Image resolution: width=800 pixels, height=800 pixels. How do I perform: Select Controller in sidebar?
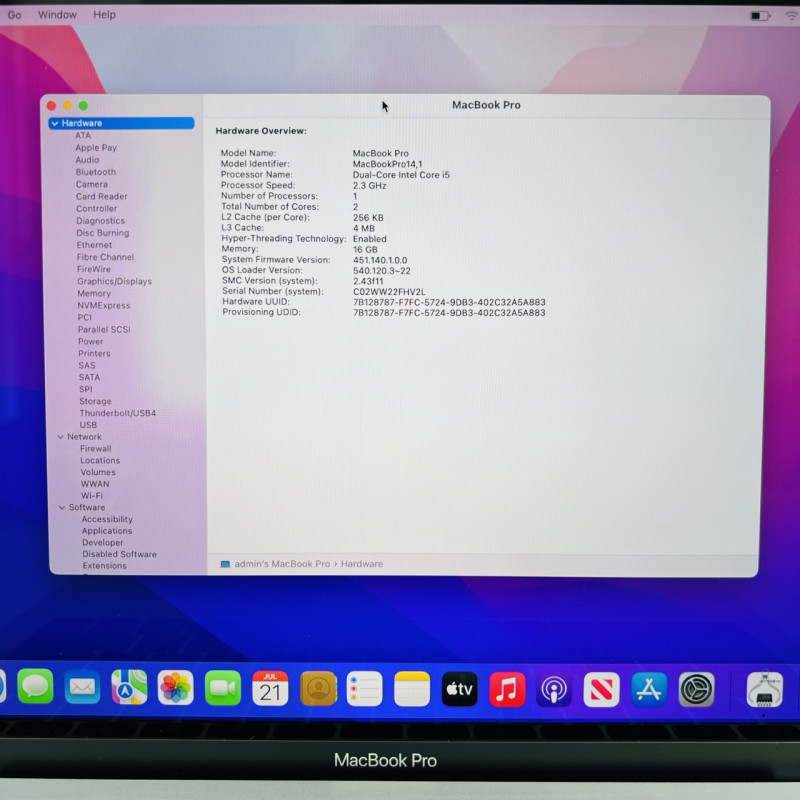tap(96, 209)
